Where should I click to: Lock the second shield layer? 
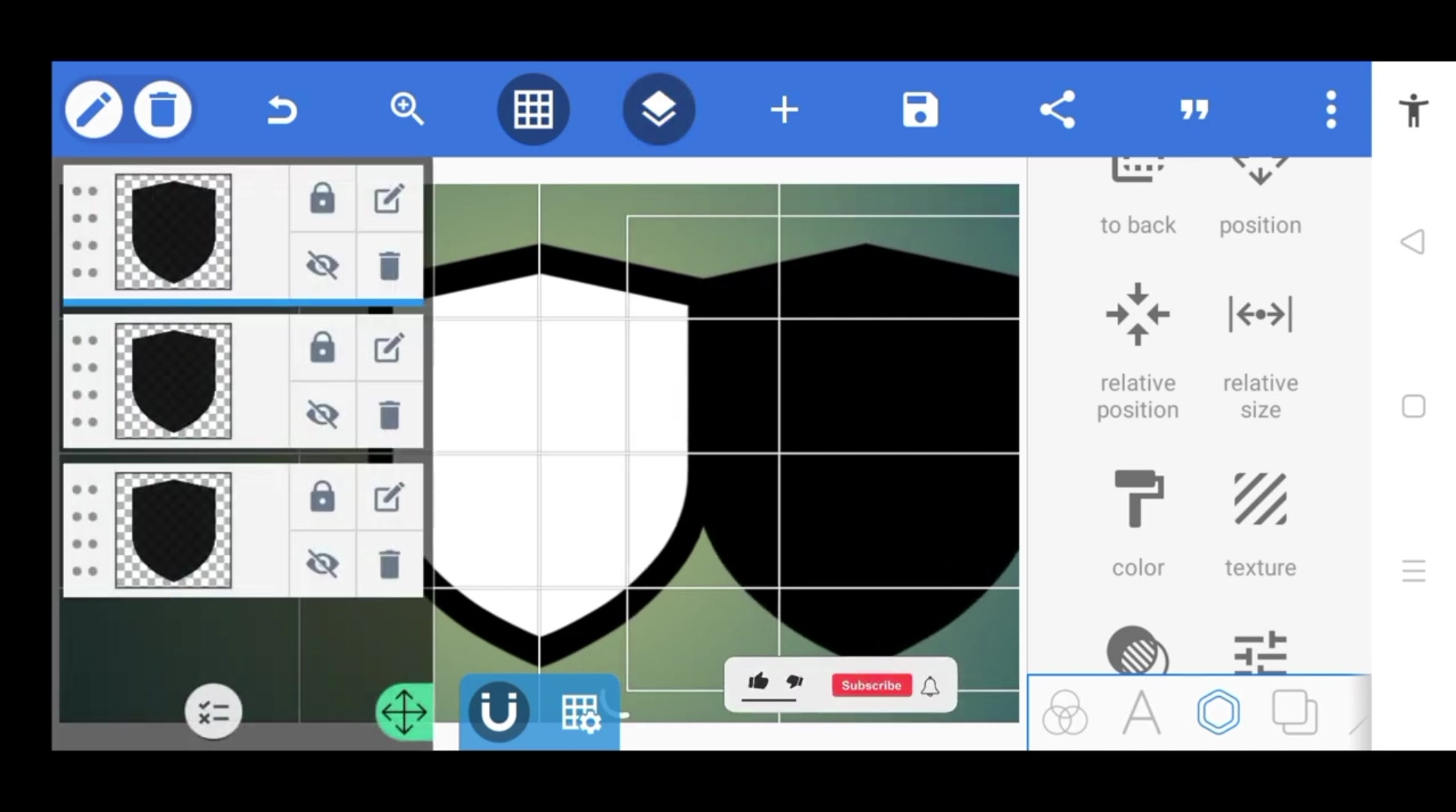pos(323,348)
